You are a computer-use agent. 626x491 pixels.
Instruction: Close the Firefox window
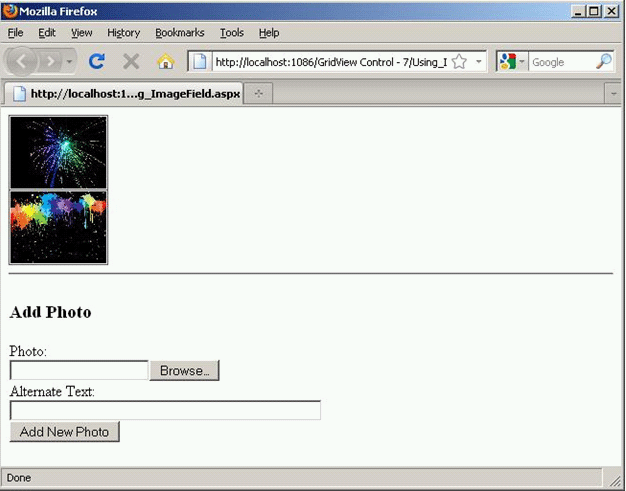[x=611, y=11]
